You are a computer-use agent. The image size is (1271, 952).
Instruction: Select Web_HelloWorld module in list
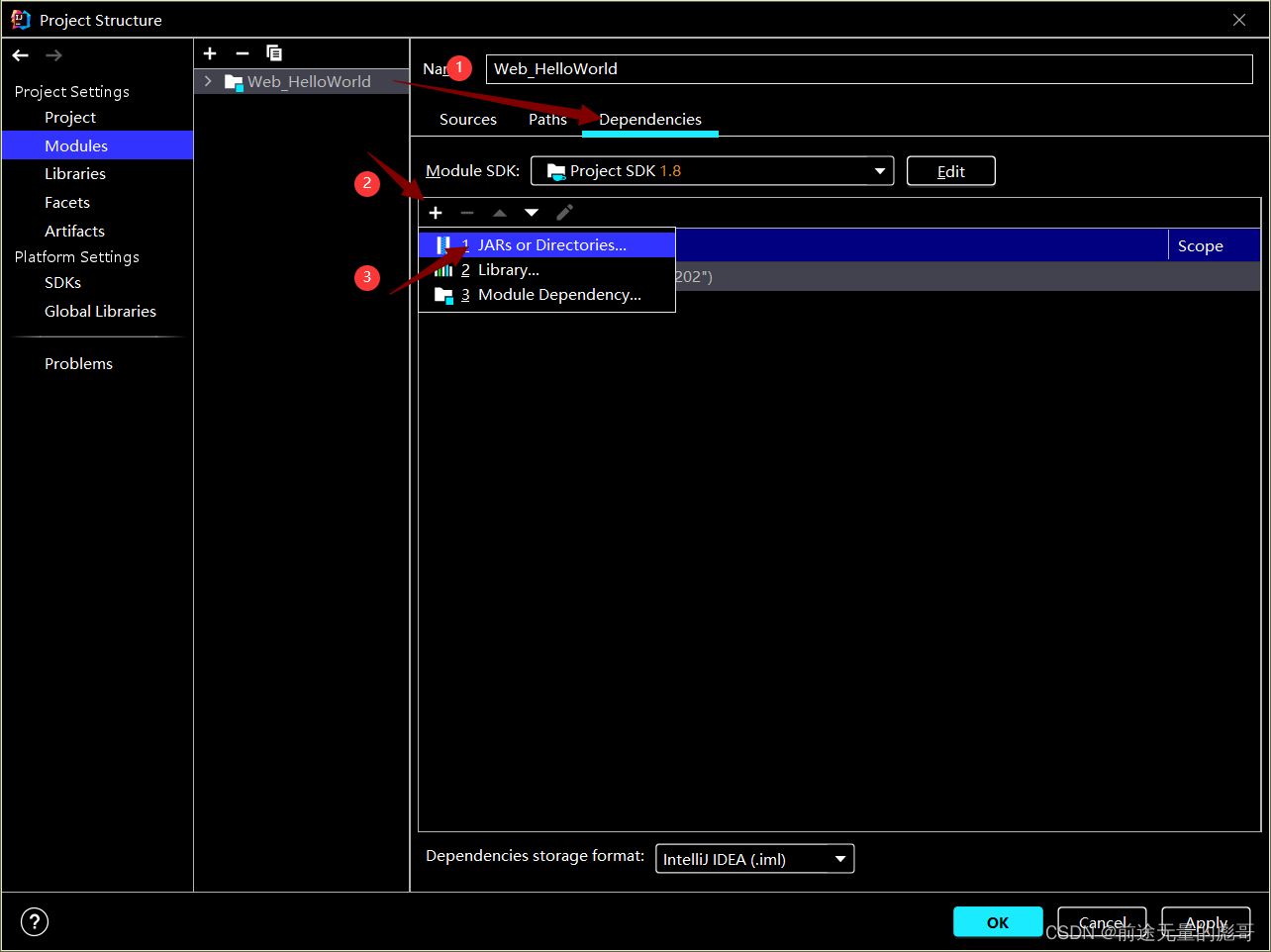pos(302,81)
